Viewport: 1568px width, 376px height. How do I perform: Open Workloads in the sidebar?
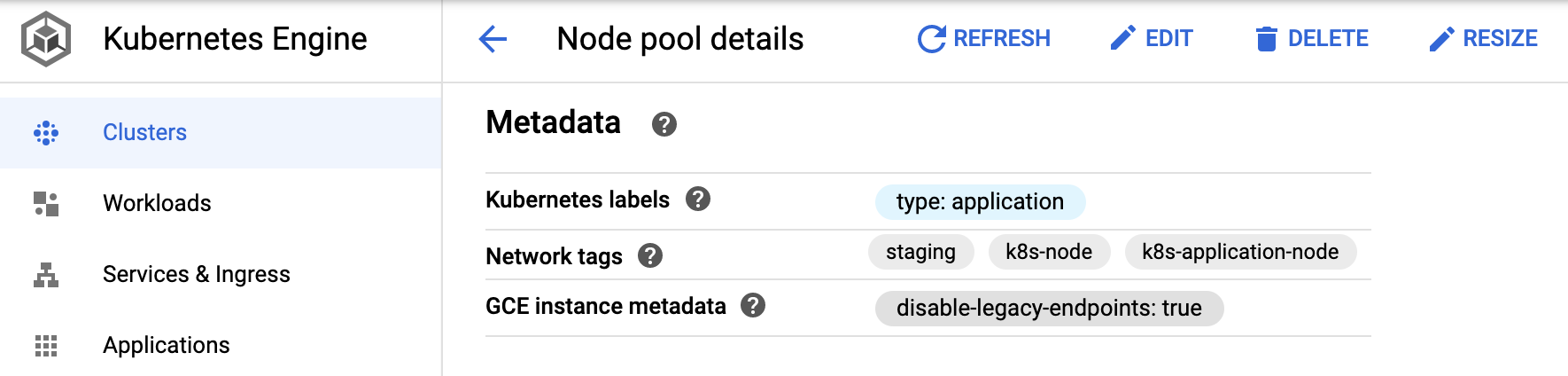coord(157,204)
